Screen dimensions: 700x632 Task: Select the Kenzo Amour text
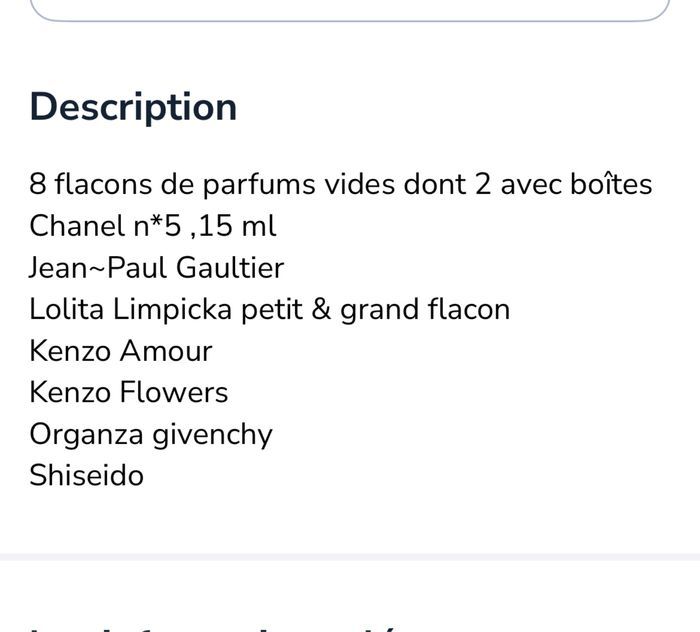(121, 351)
